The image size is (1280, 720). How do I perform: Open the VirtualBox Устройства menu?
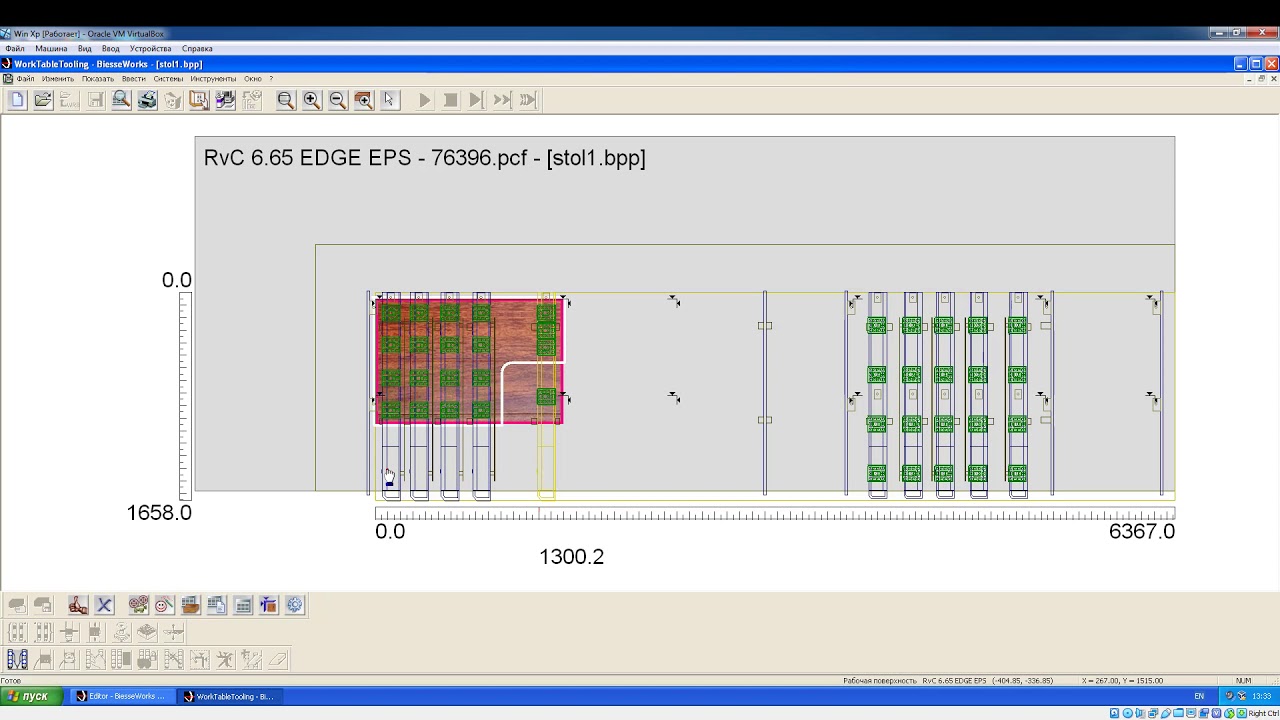point(151,48)
